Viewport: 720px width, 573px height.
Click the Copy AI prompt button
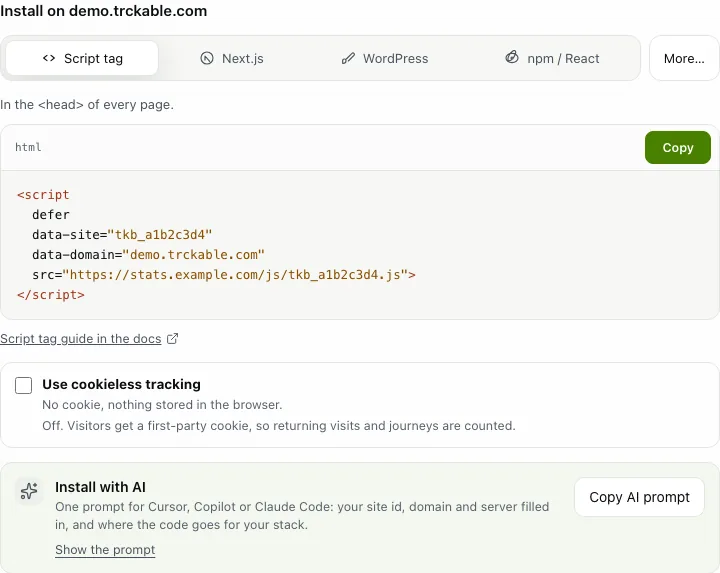(x=639, y=497)
